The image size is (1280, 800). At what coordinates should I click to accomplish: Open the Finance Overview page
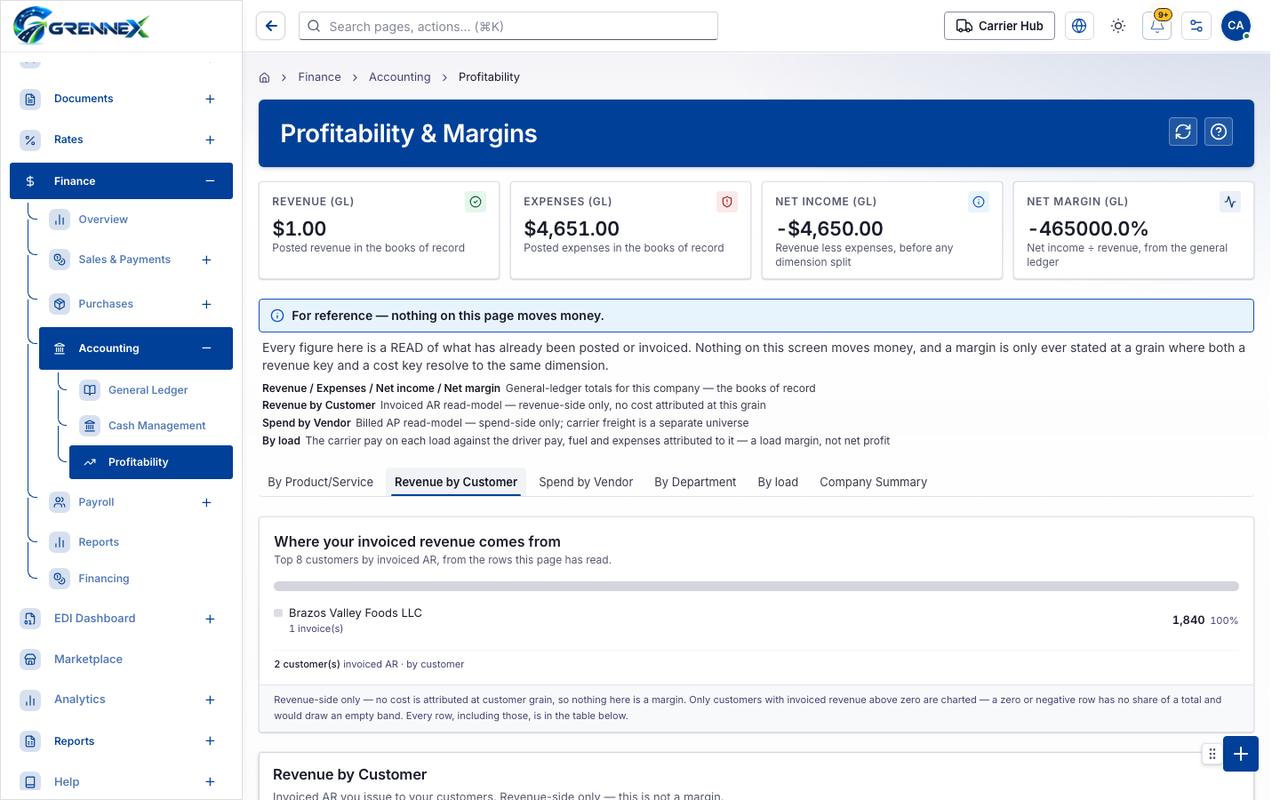coord(136,220)
